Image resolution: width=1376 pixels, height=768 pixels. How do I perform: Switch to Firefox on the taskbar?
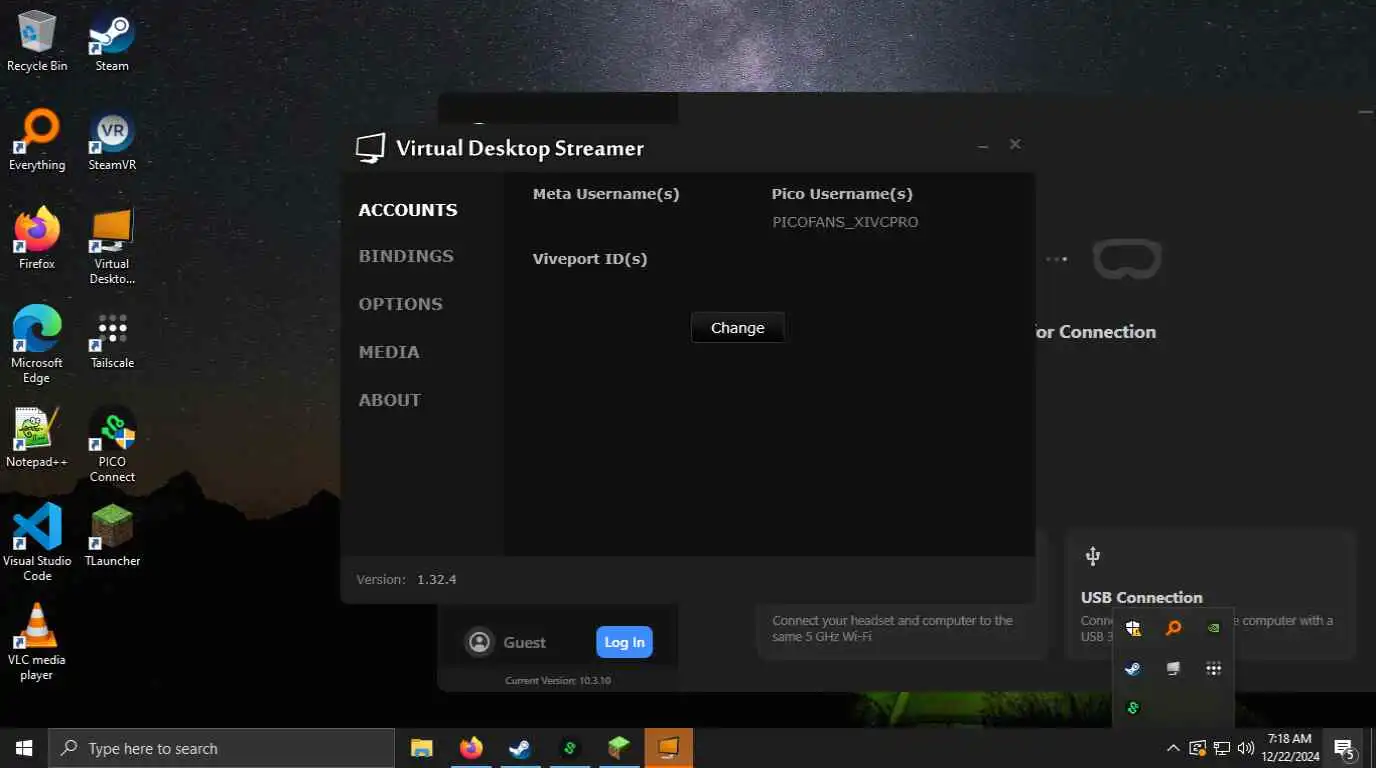click(x=471, y=748)
